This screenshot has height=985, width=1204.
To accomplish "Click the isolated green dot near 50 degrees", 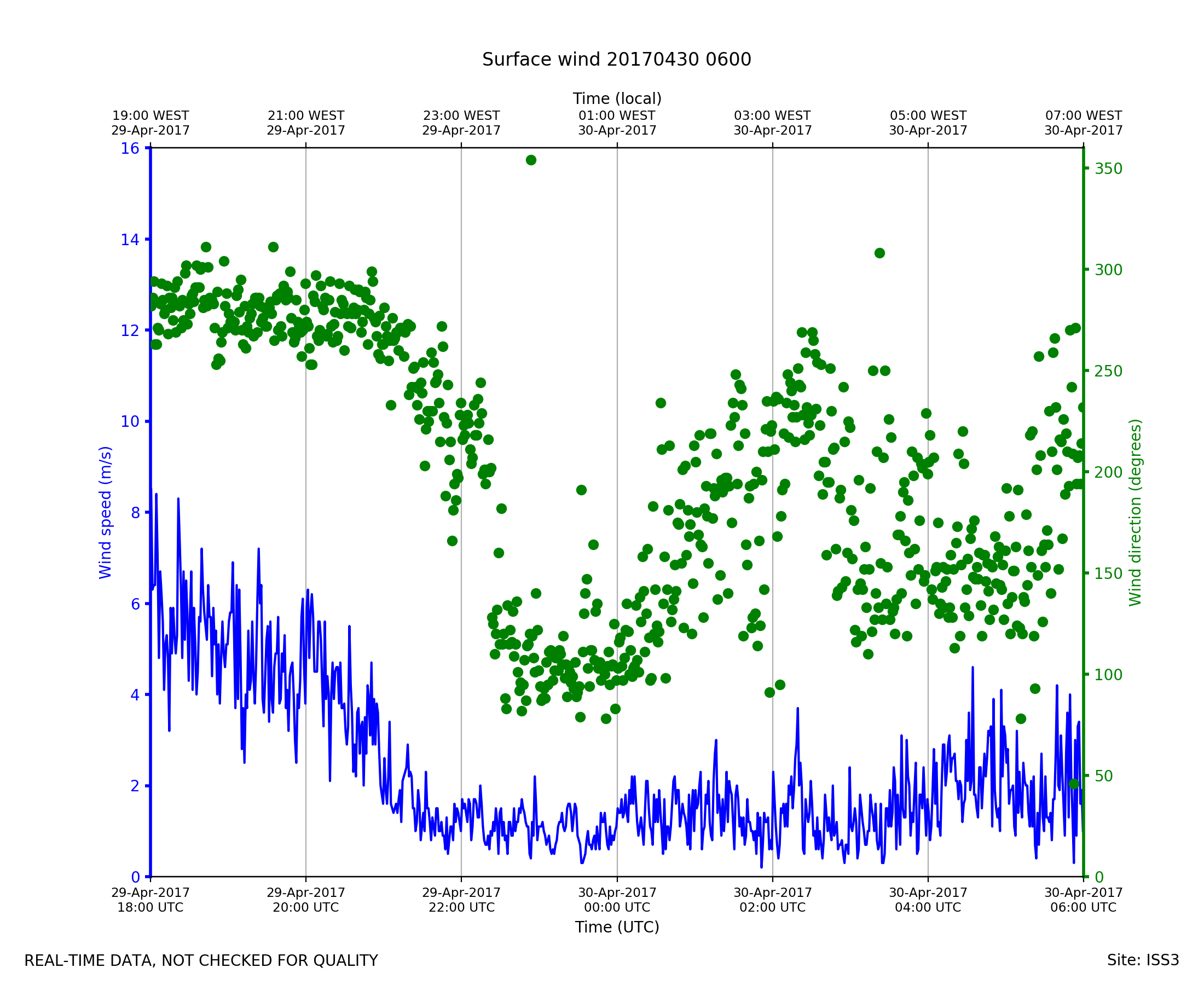I will (1073, 784).
